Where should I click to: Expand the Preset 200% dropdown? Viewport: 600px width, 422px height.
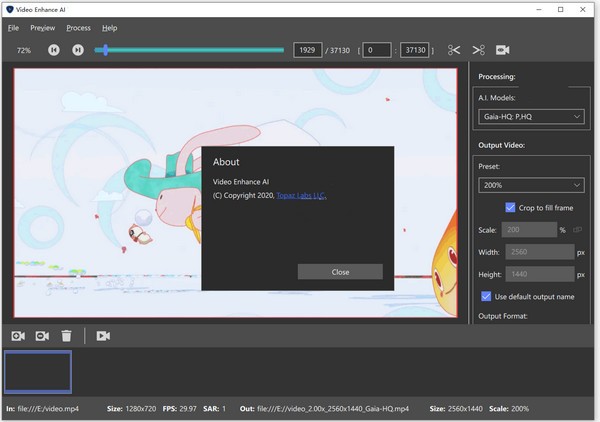coord(530,185)
